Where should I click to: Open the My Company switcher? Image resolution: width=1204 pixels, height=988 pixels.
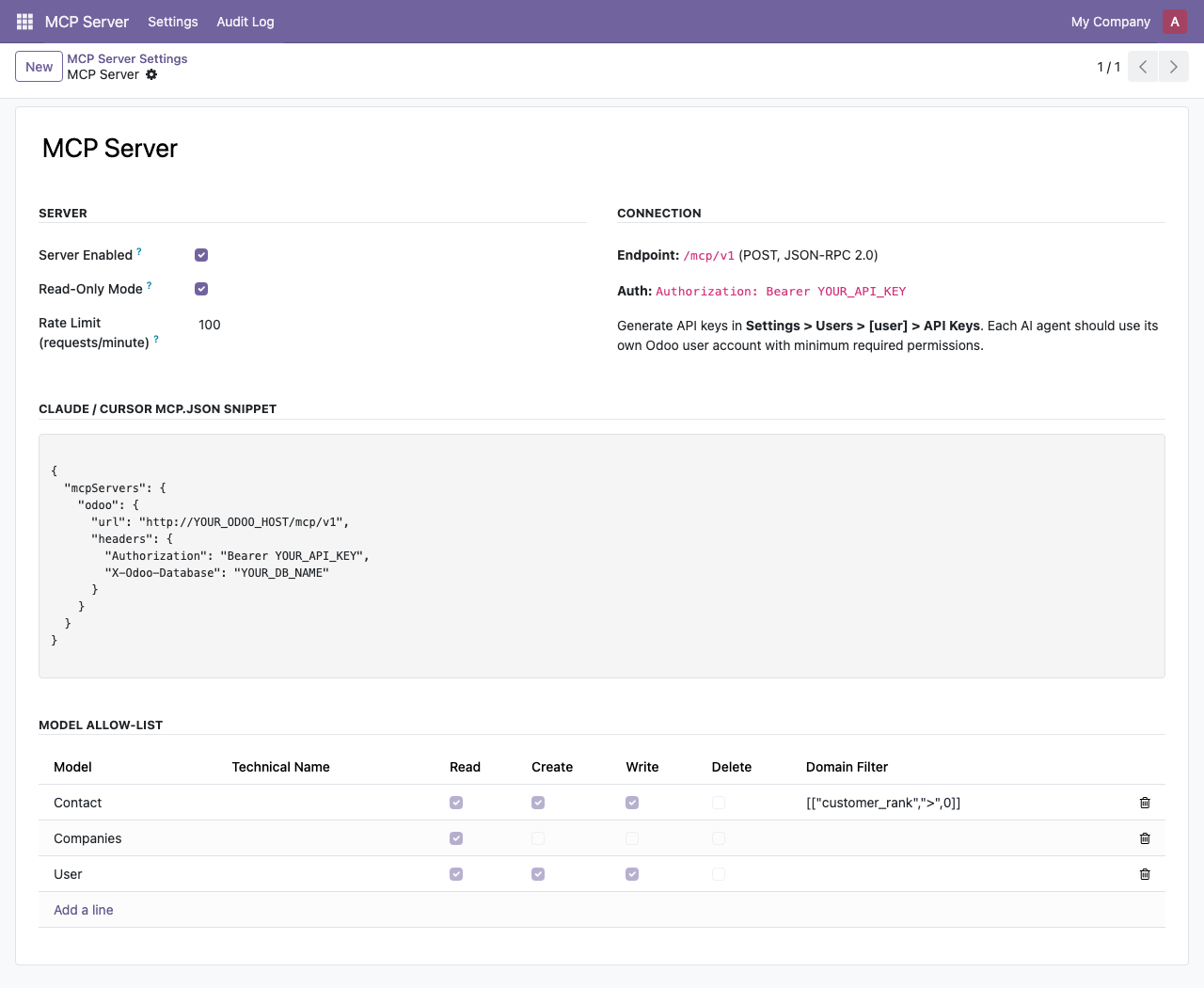pos(1111,22)
